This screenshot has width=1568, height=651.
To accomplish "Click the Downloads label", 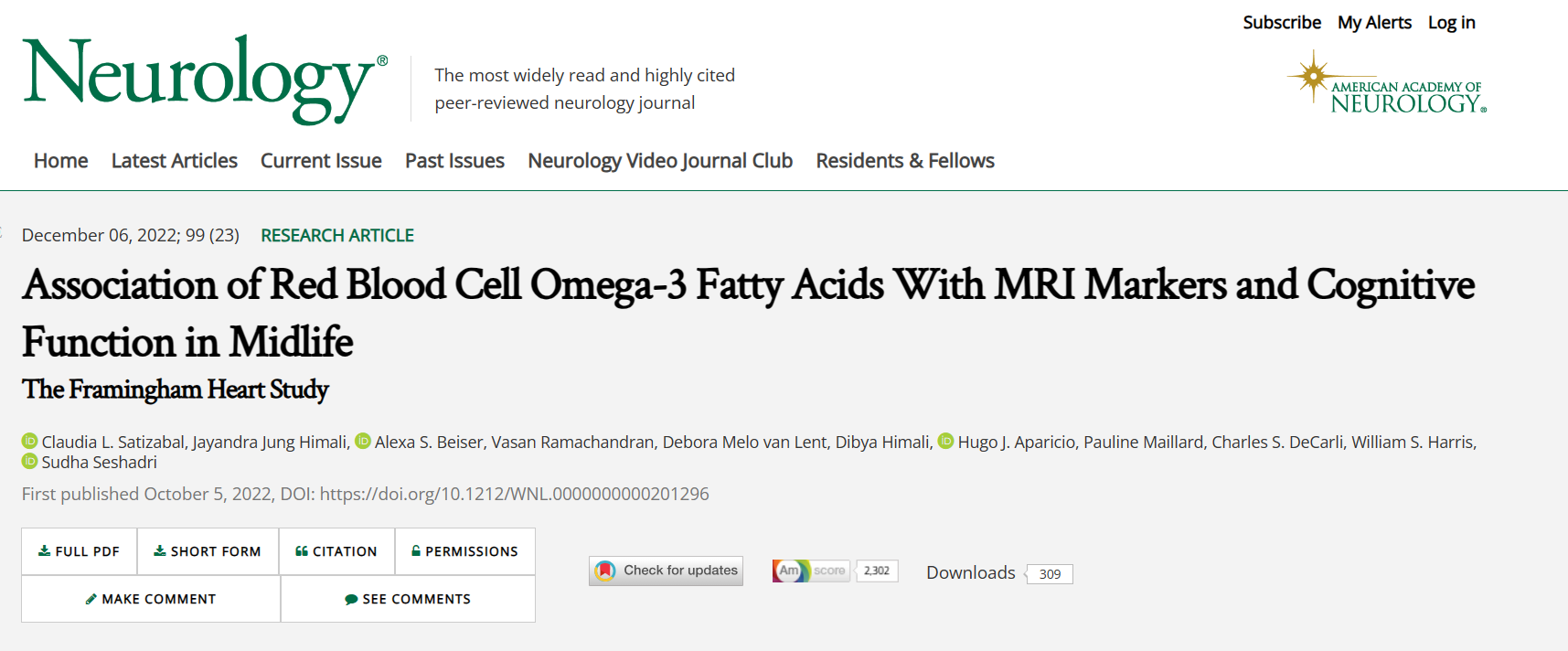I will point(971,572).
